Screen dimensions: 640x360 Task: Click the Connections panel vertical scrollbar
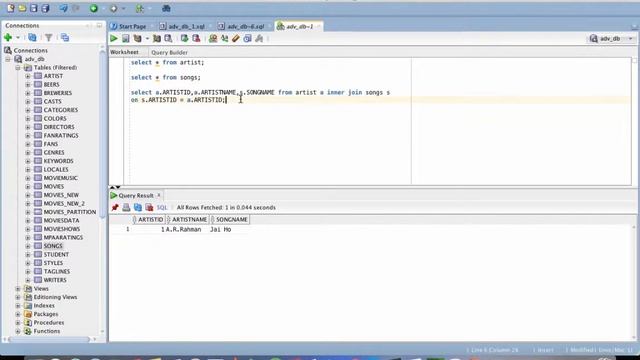[x=102, y=135]
